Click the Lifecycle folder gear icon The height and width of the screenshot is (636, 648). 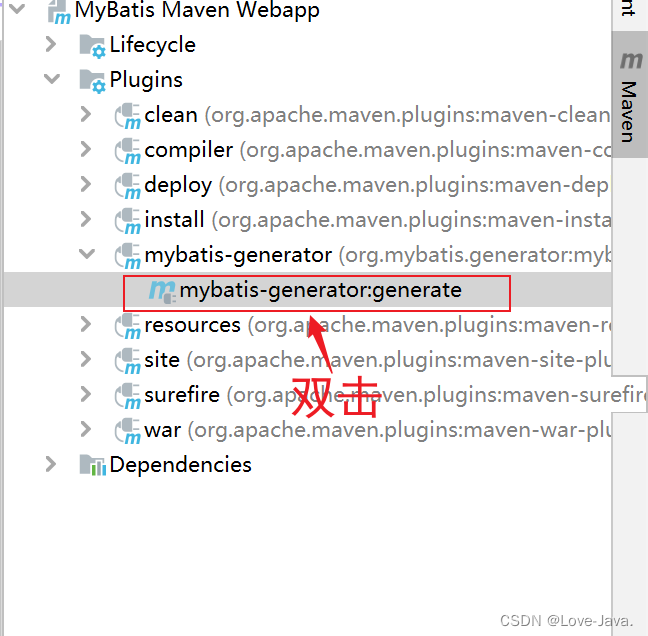coord(92,46)
